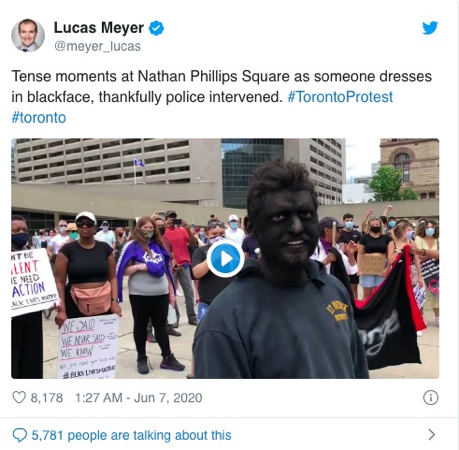
Task: Click the Twitter bird logo icon
Action: pos(430,28)
